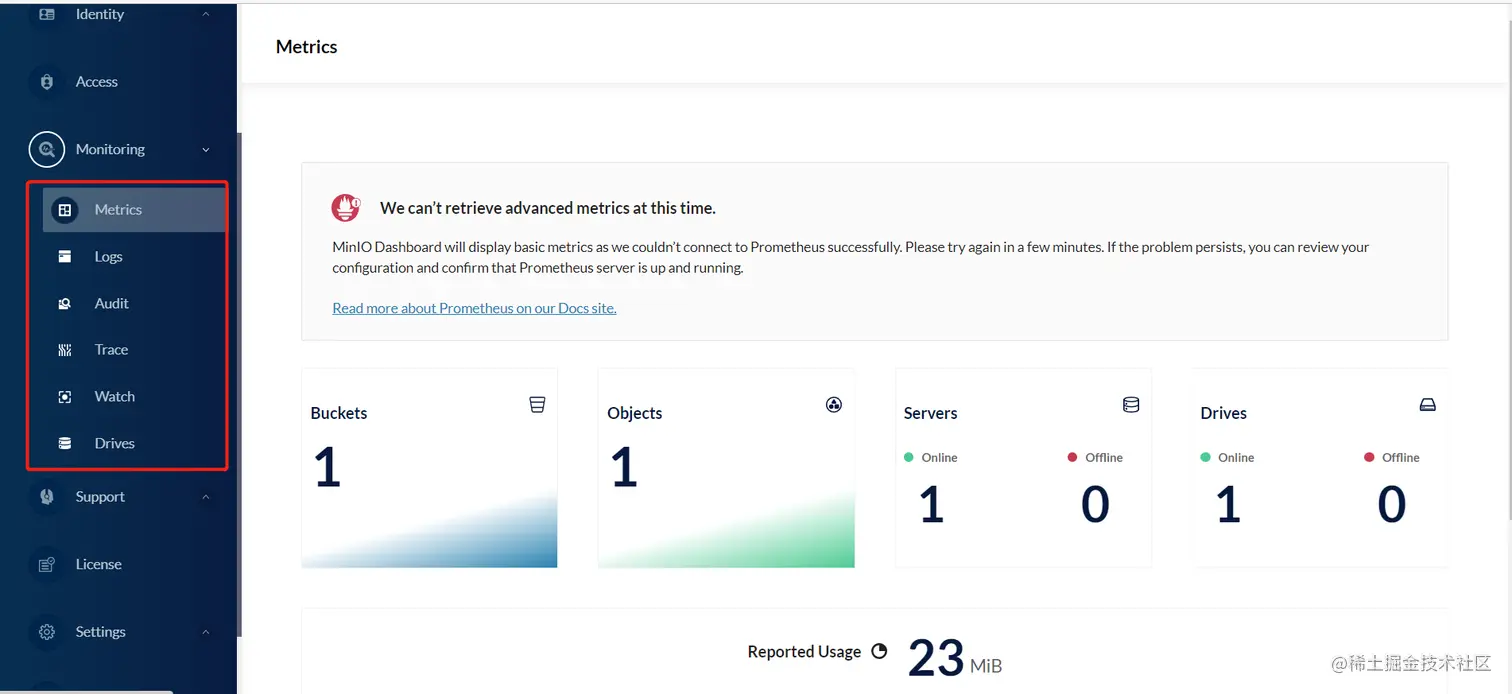Viewport: 1512px width, 694px height.
Task: Click the Drives card Online count
Action: [x=1228, y=504]
